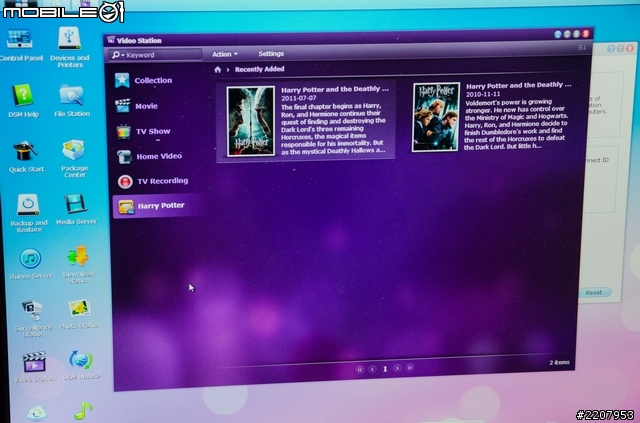The height and width of the screenshot is (423, 640).
Task: Go to the next page
Action: (x=397, y=368)
